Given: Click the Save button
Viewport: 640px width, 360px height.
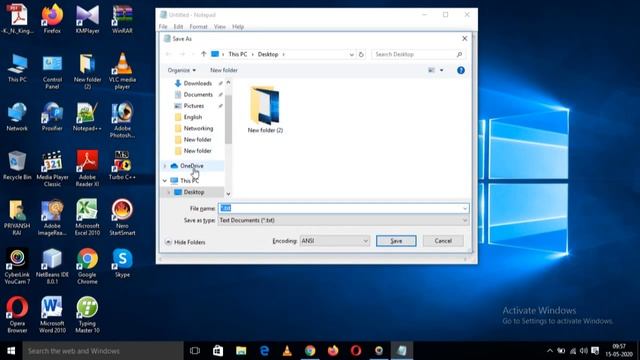Looking at the screenshot, I should tap(396, 241).
